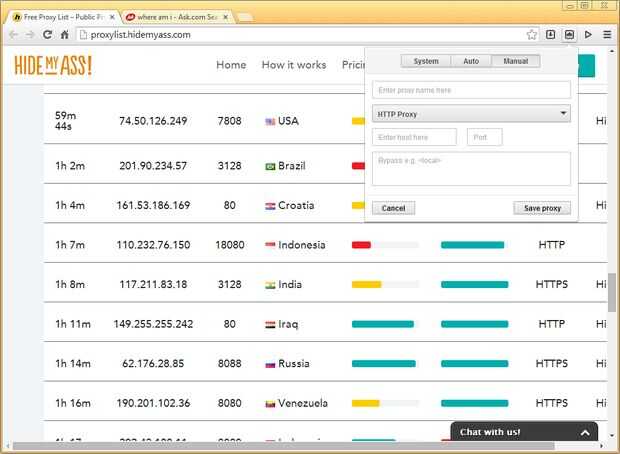Viewport: 620px width, 454px height.
Task: Click IP address 190.201.102.36
Action: [x=153, y=403]
